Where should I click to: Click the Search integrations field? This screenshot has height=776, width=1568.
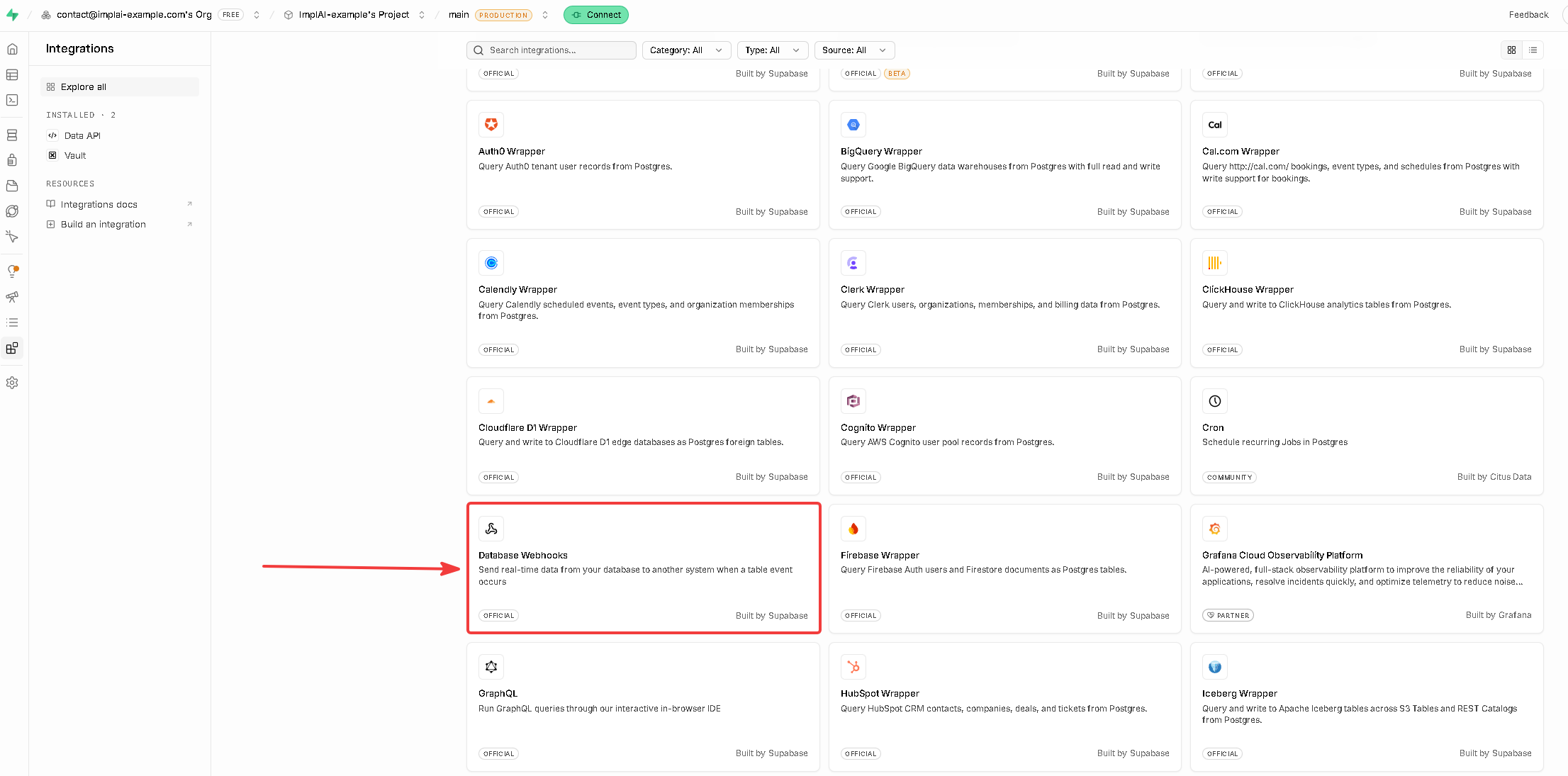click(551, 50)
